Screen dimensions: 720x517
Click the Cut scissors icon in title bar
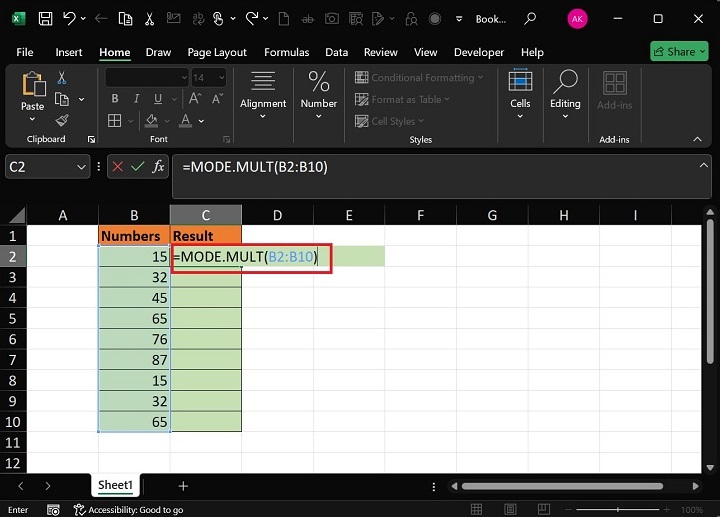tap(149, 19)
